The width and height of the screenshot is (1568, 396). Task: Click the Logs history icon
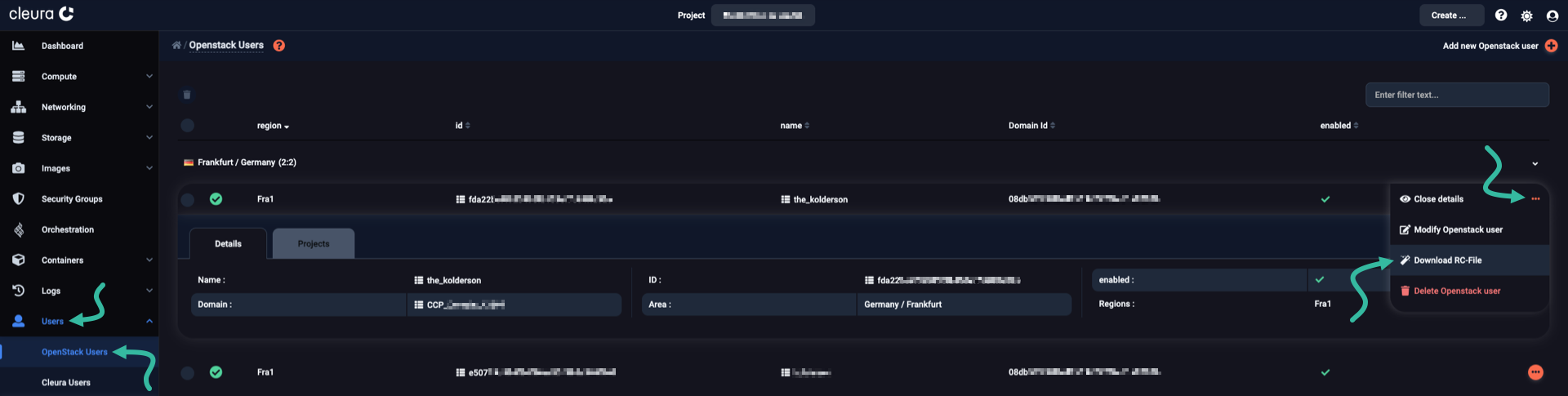(18, 291)
